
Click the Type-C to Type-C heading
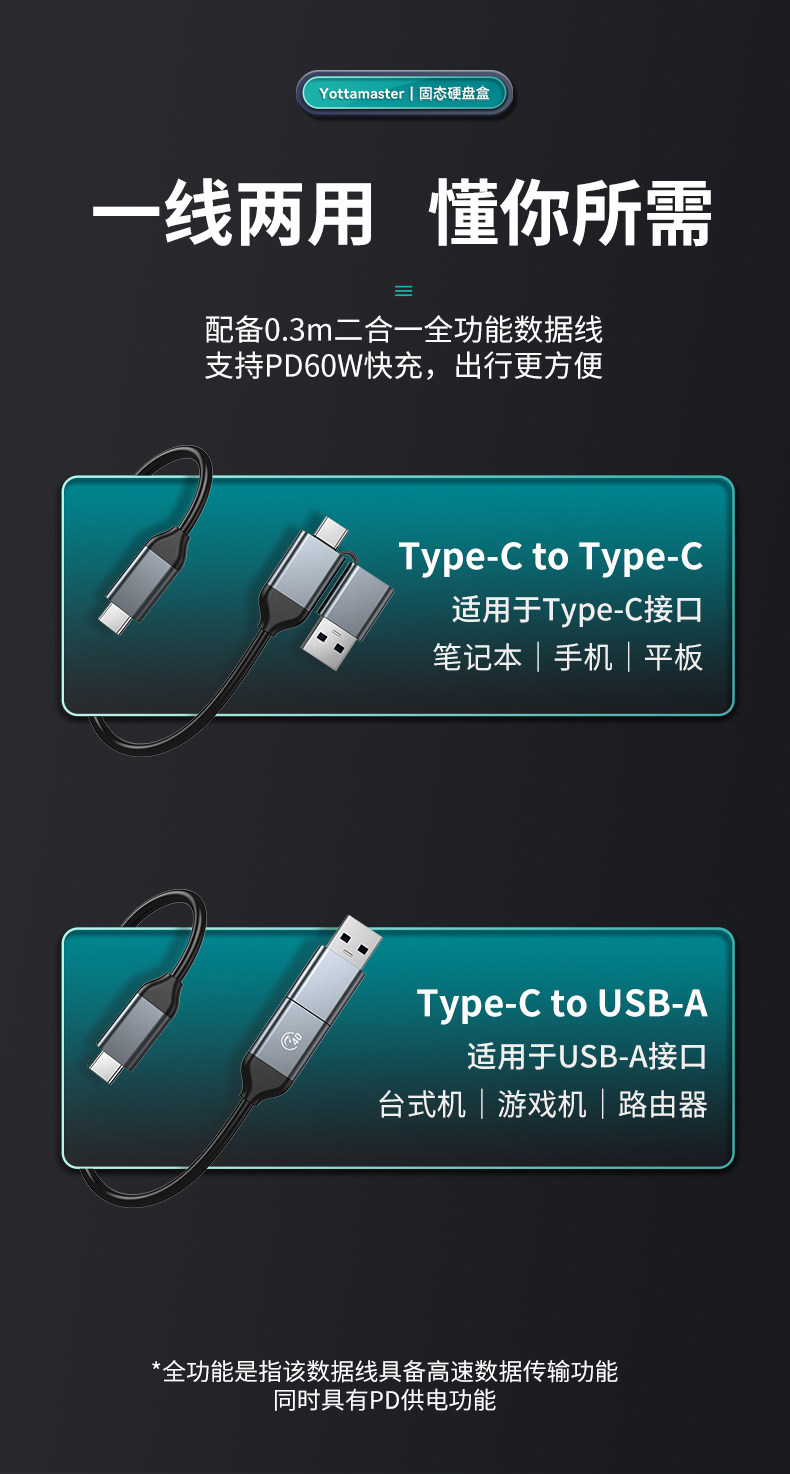click(551, 557)
